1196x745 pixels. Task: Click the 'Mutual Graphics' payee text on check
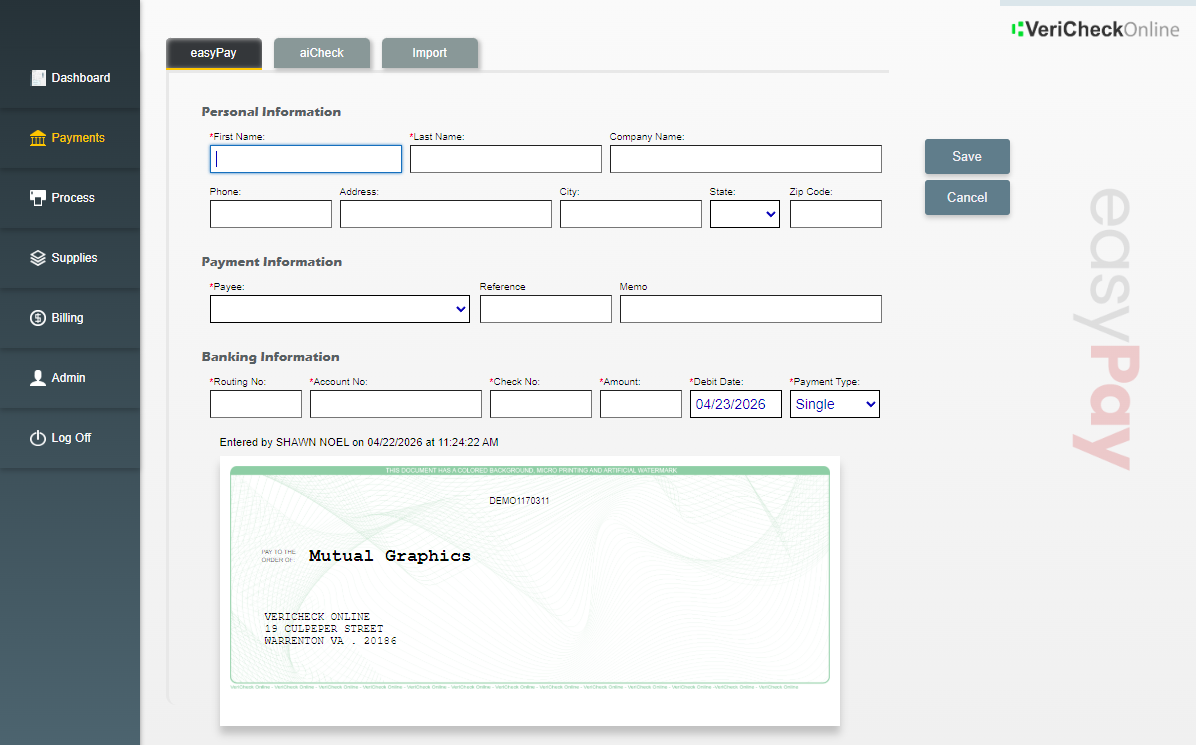point(390,556)
